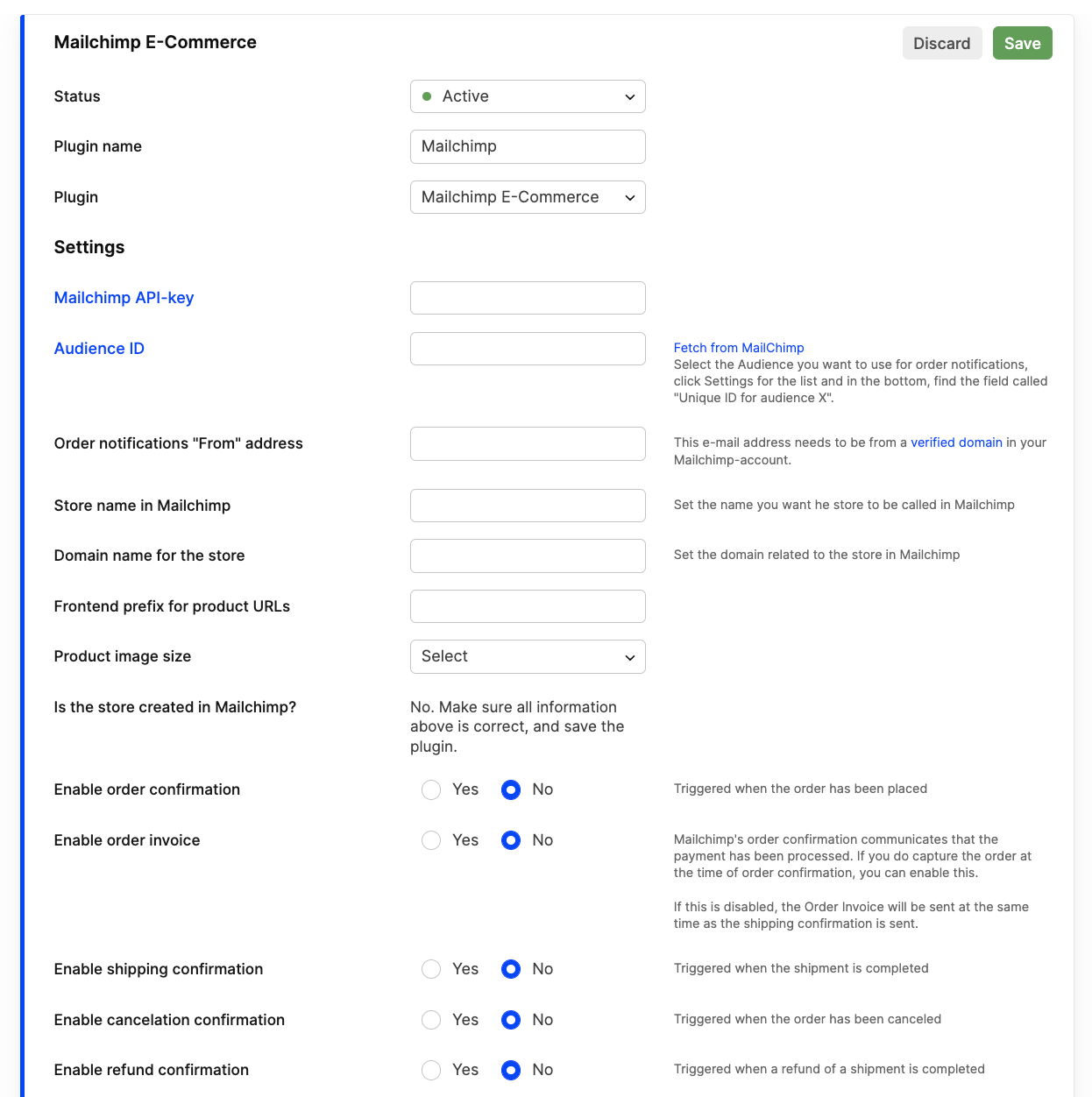This screenshot has width=1092, height=1097.
Task: Expand the Plugin selection dropdown
Action: [527, 197]
